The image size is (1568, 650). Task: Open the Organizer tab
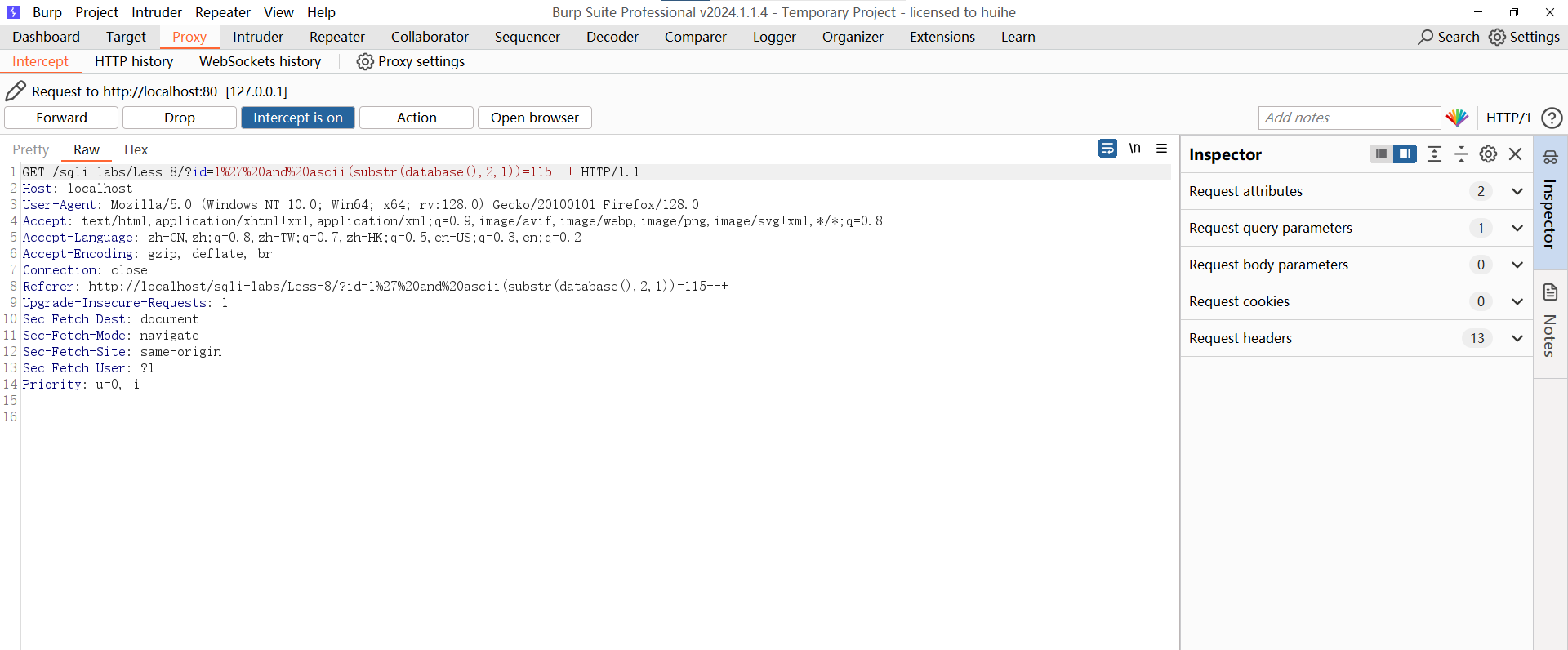coord(853,37)
